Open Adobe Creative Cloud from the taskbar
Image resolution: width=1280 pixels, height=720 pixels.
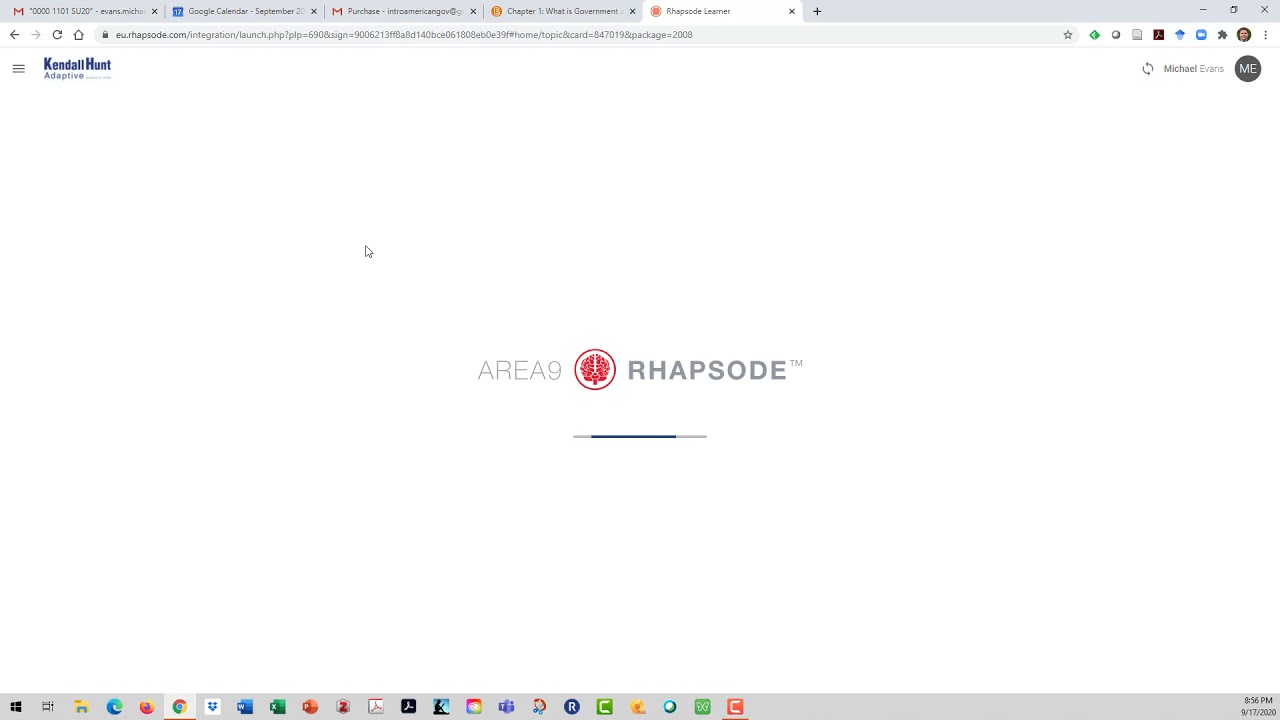[474, 707]
